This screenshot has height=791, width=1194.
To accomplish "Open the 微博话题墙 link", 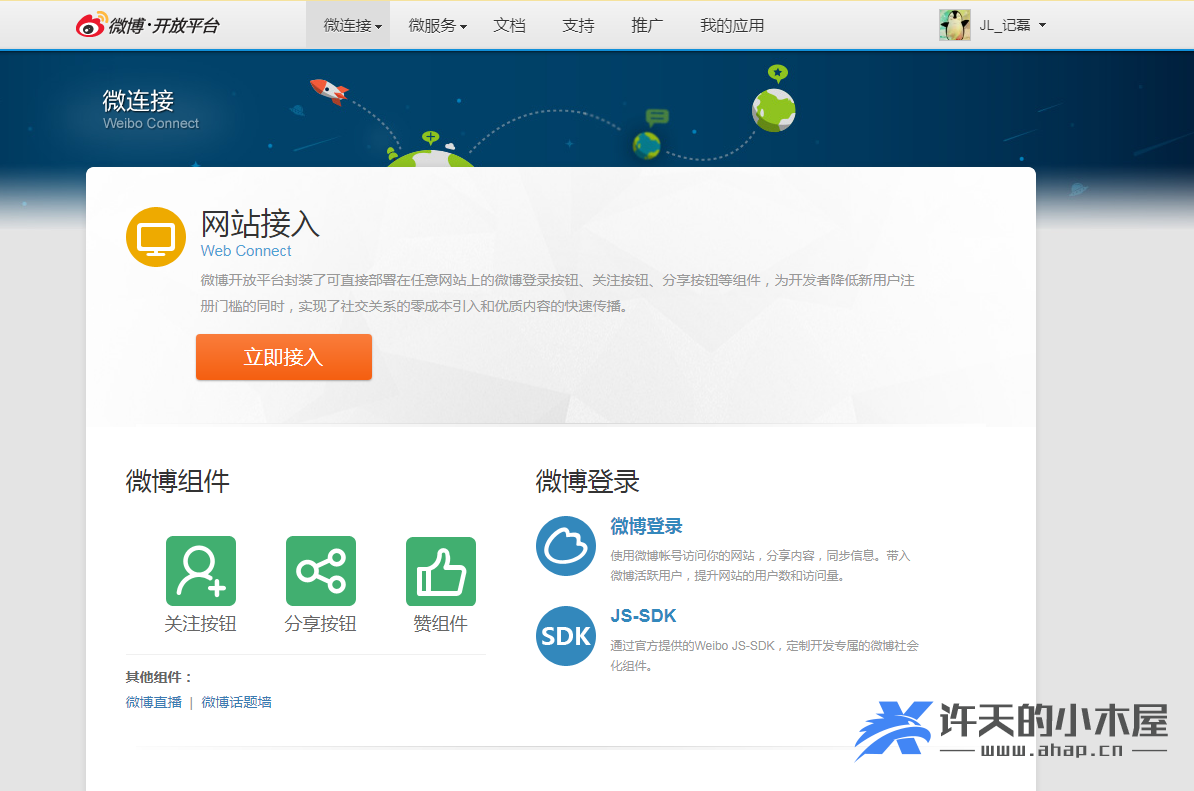I will (x=236, y=702).
